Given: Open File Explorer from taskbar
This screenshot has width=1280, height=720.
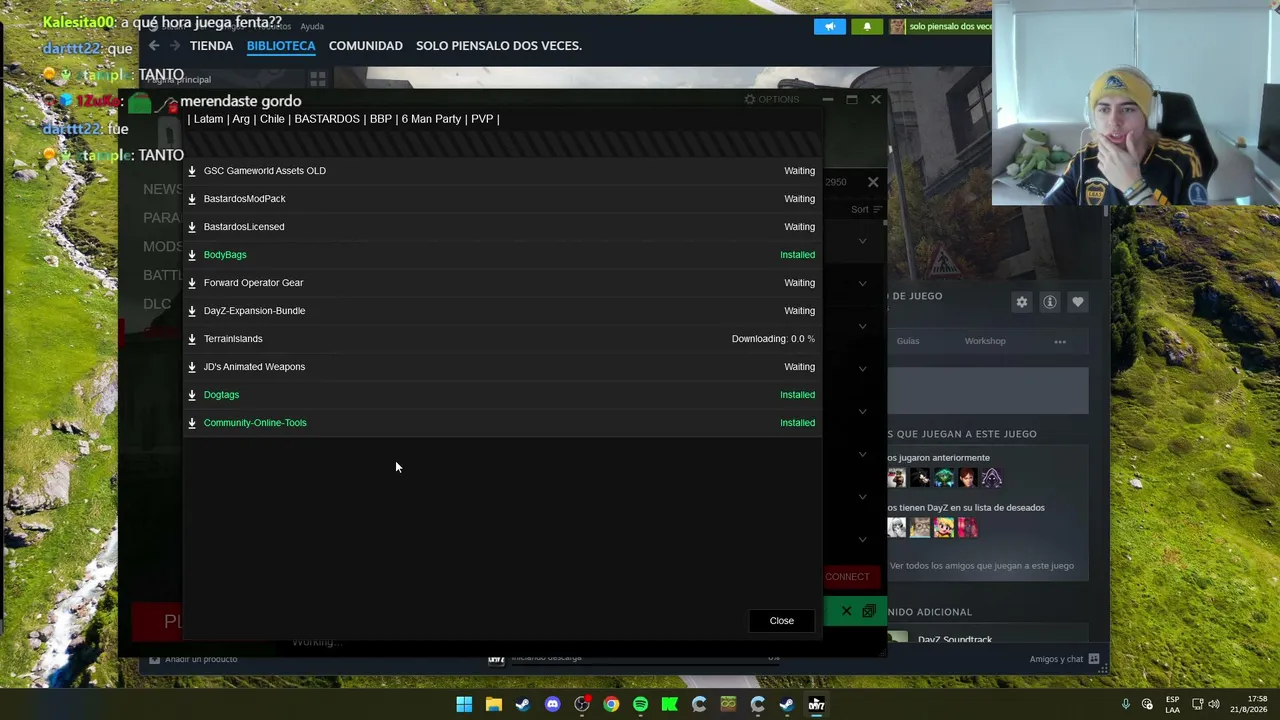Looking at the screenshot, I should 493,705.
